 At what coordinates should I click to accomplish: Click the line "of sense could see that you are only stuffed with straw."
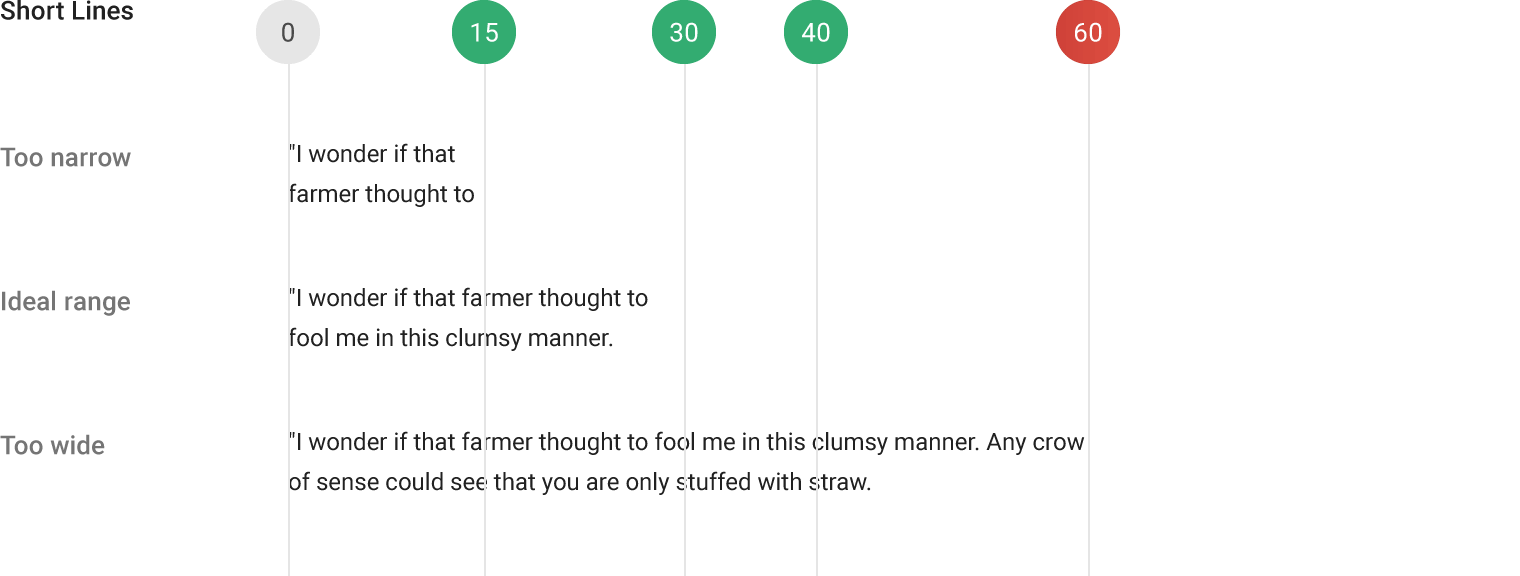point(580,482)
